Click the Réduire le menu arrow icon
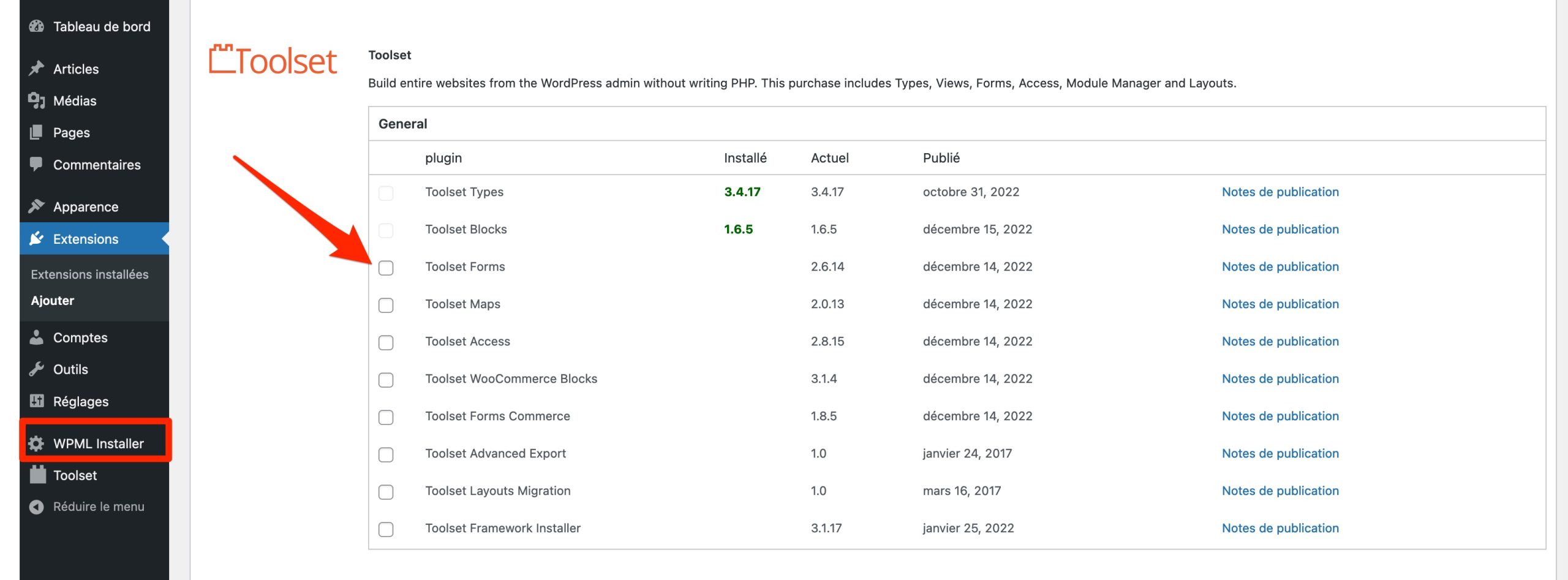 (37, 507)
